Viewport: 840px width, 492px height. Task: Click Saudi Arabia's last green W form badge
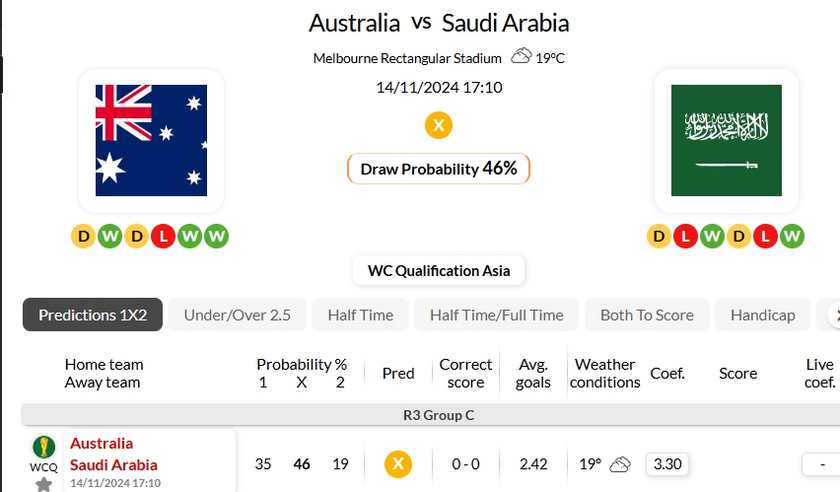792,236
